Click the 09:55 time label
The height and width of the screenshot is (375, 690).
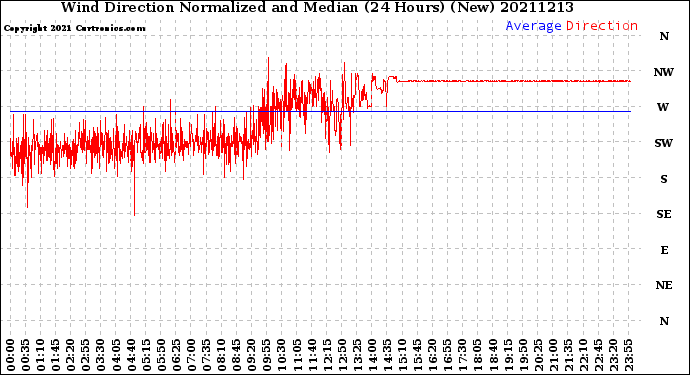point(267,355)
